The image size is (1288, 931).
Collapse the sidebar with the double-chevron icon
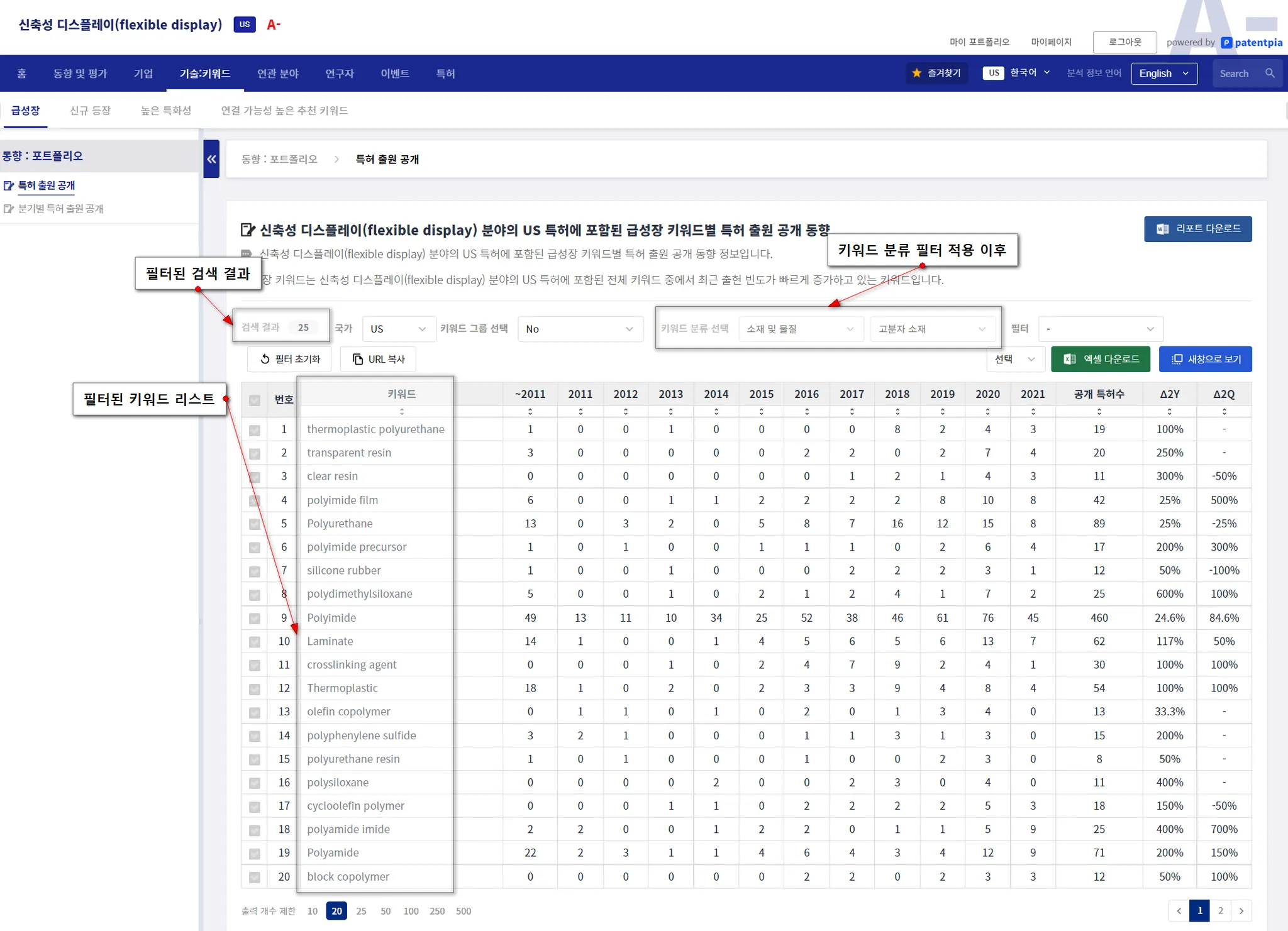pyautogui.click(x=211, y=159)
